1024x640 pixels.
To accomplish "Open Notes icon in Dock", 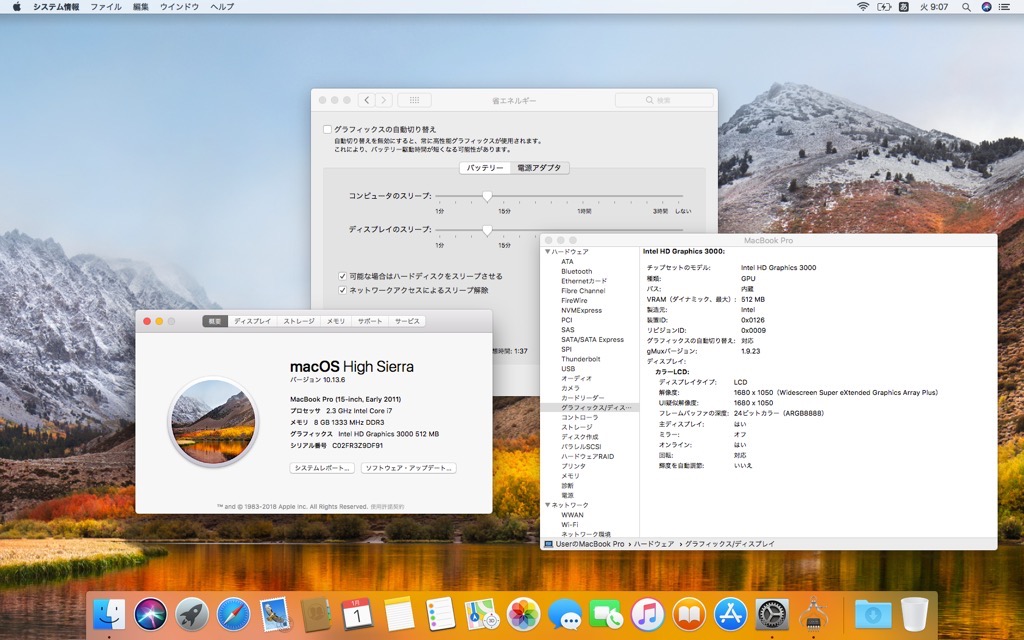I will 399,614.
